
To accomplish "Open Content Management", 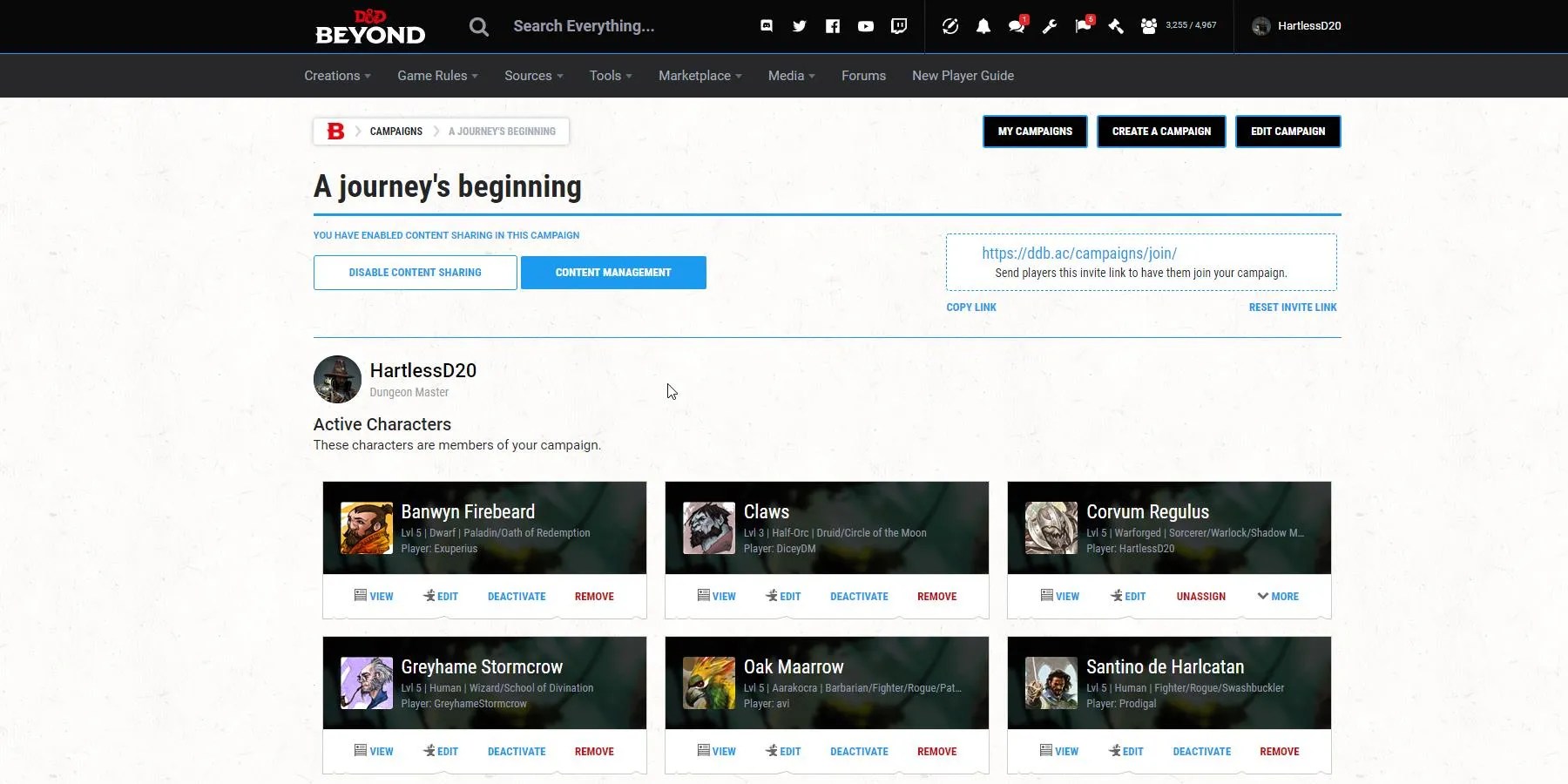I will pyautogui.click(x=613, y=273).
